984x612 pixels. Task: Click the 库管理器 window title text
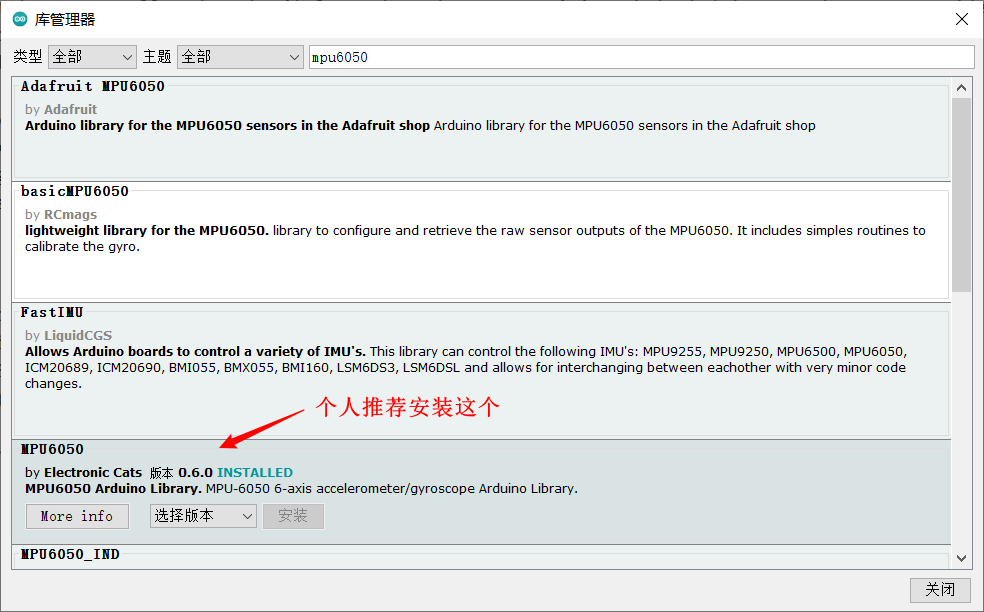(65, 19)
